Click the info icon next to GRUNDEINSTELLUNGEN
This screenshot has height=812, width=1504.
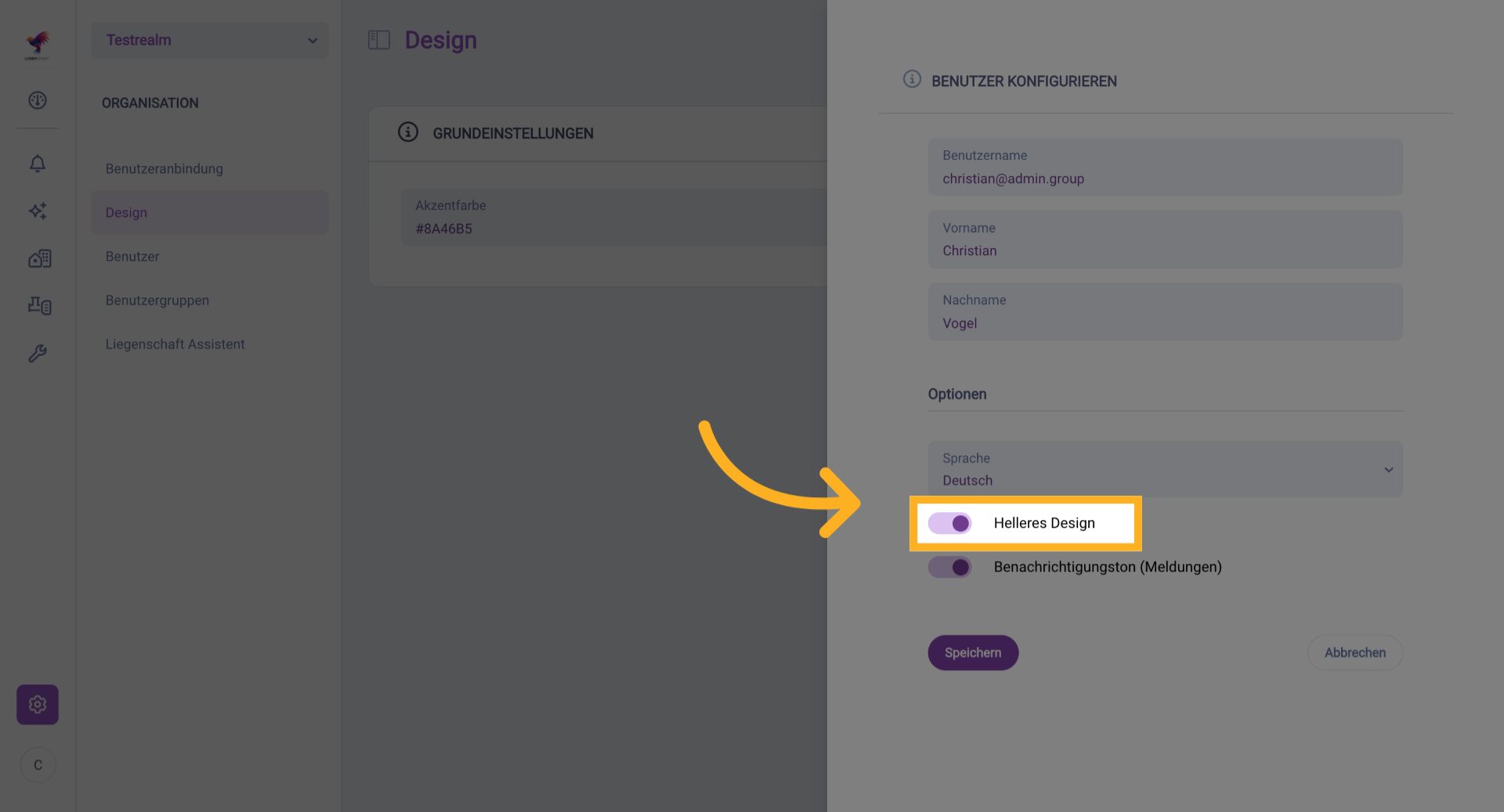click(408, 132)
